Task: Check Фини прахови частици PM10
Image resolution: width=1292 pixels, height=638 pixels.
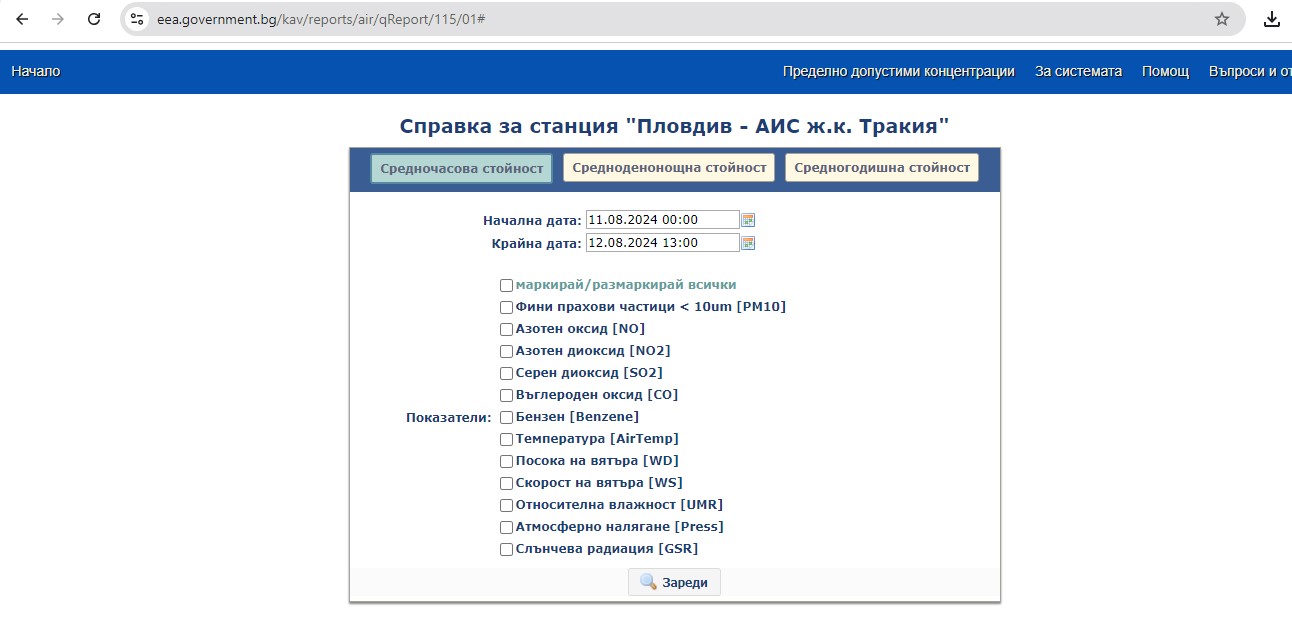Action: point(506,308)
